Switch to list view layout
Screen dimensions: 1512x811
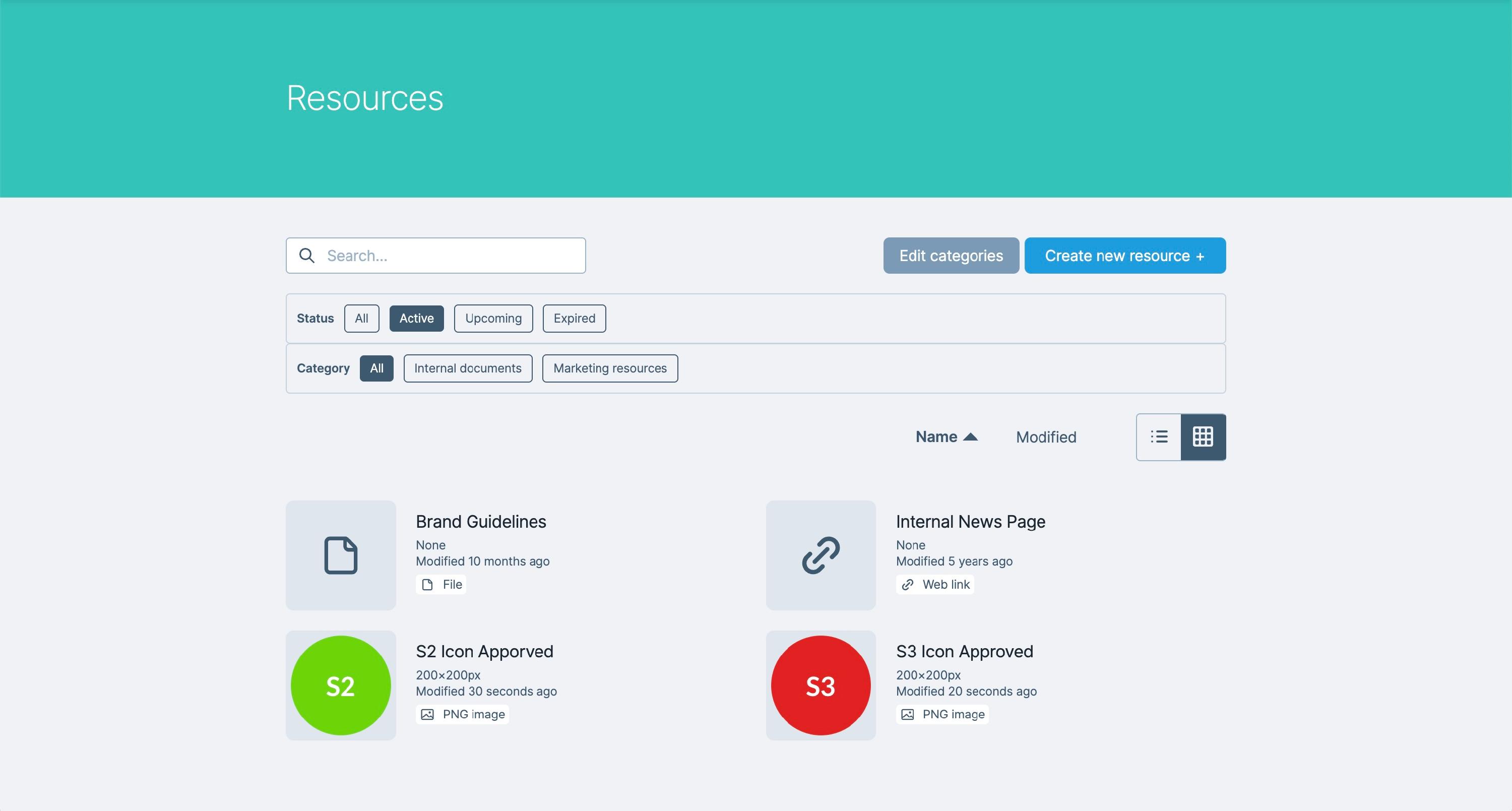click(x=1159, y=436)
